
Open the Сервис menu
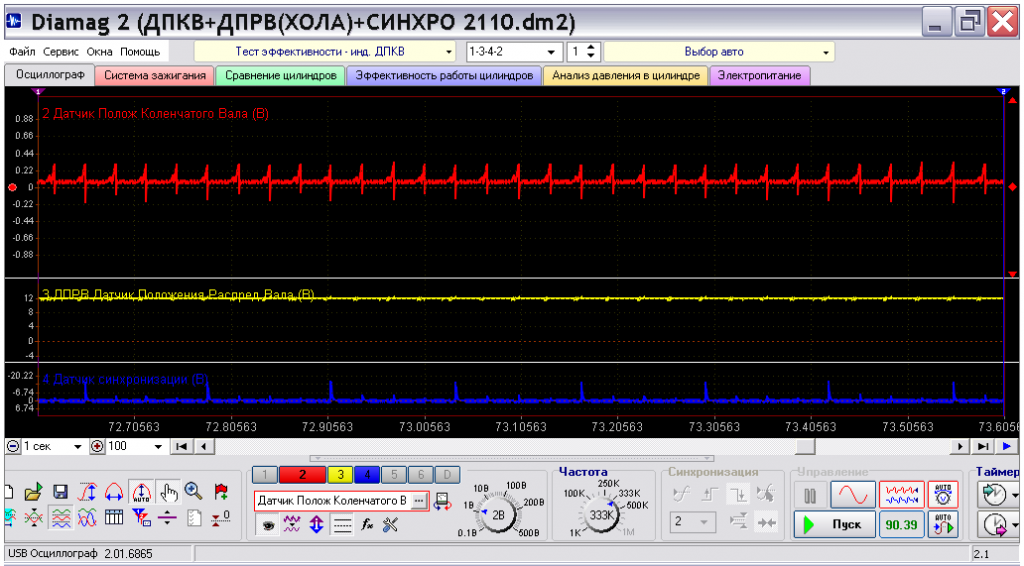[61, 52]
